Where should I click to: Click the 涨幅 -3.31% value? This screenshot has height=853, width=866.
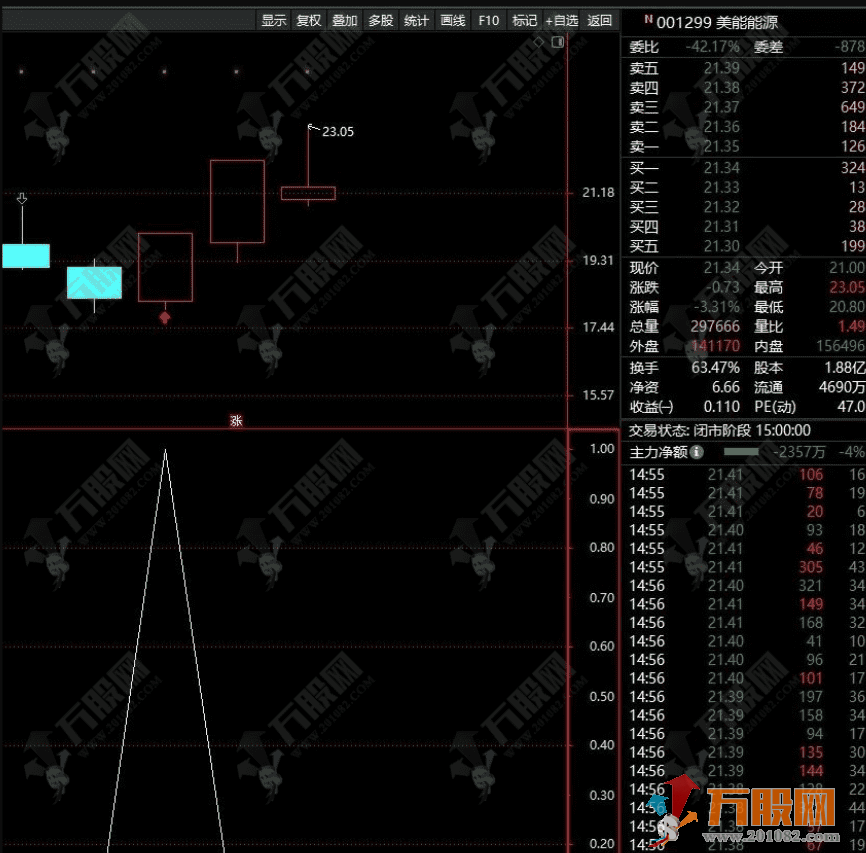716,307
